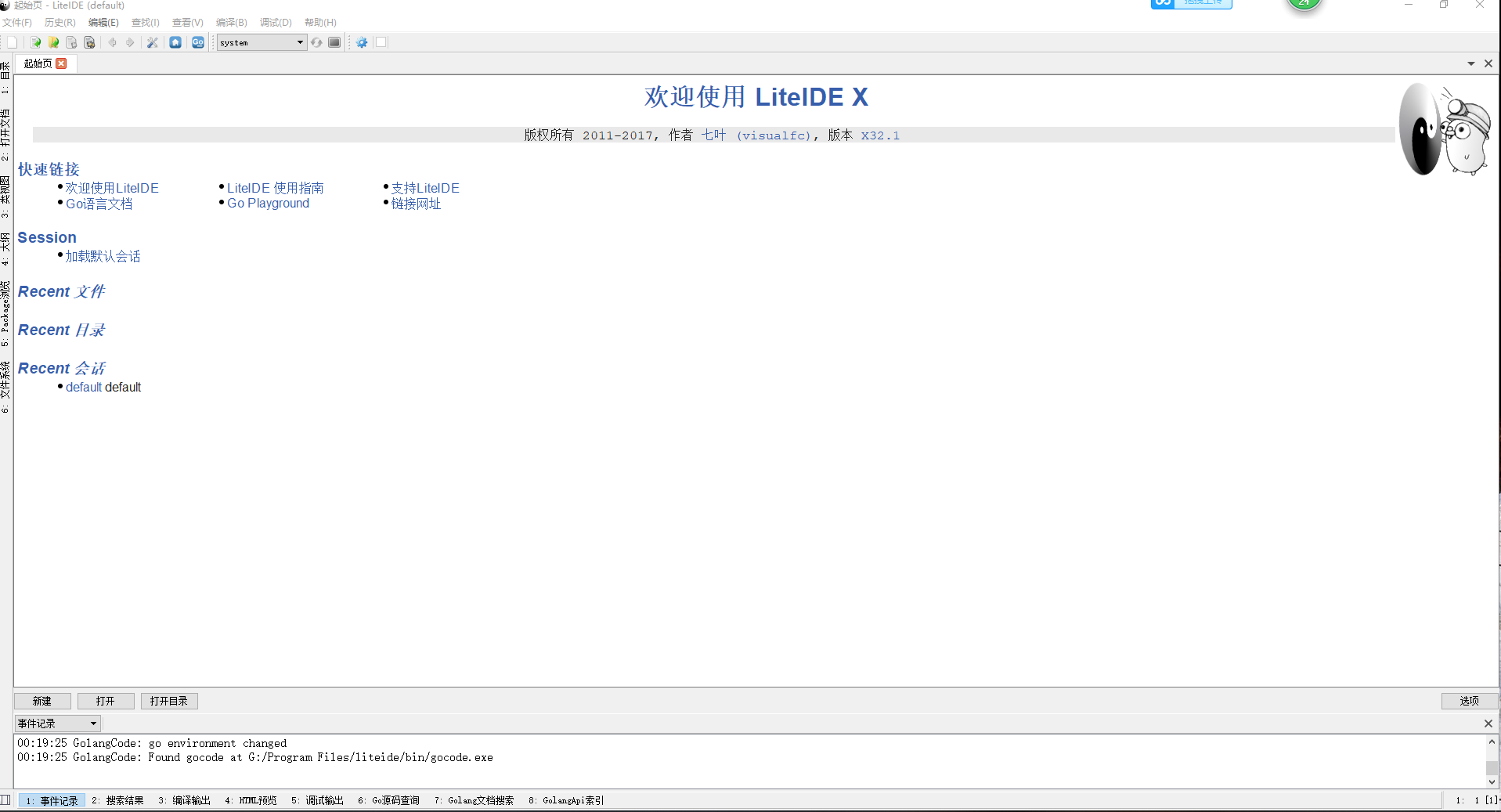Click the empty white box toolbar icon
Image resolution: width=1501 pixels, height=812 pixels.
[381, 42]
